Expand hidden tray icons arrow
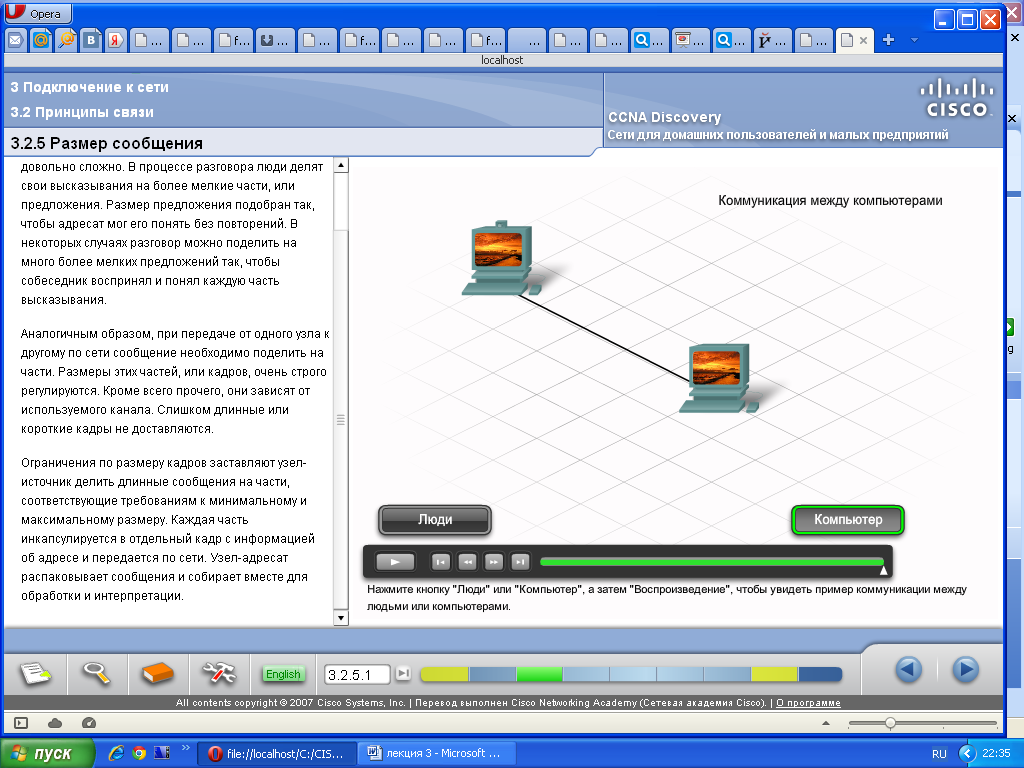 [967, 754]
